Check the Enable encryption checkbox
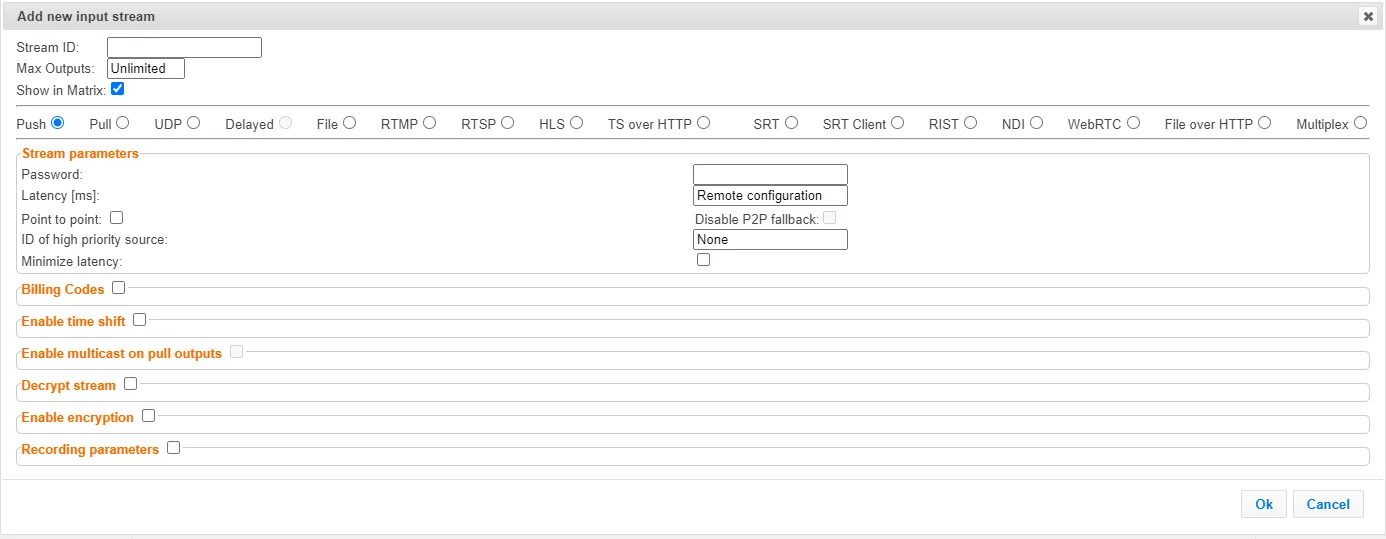This screenshot has width=1386, height=539. 148,416
